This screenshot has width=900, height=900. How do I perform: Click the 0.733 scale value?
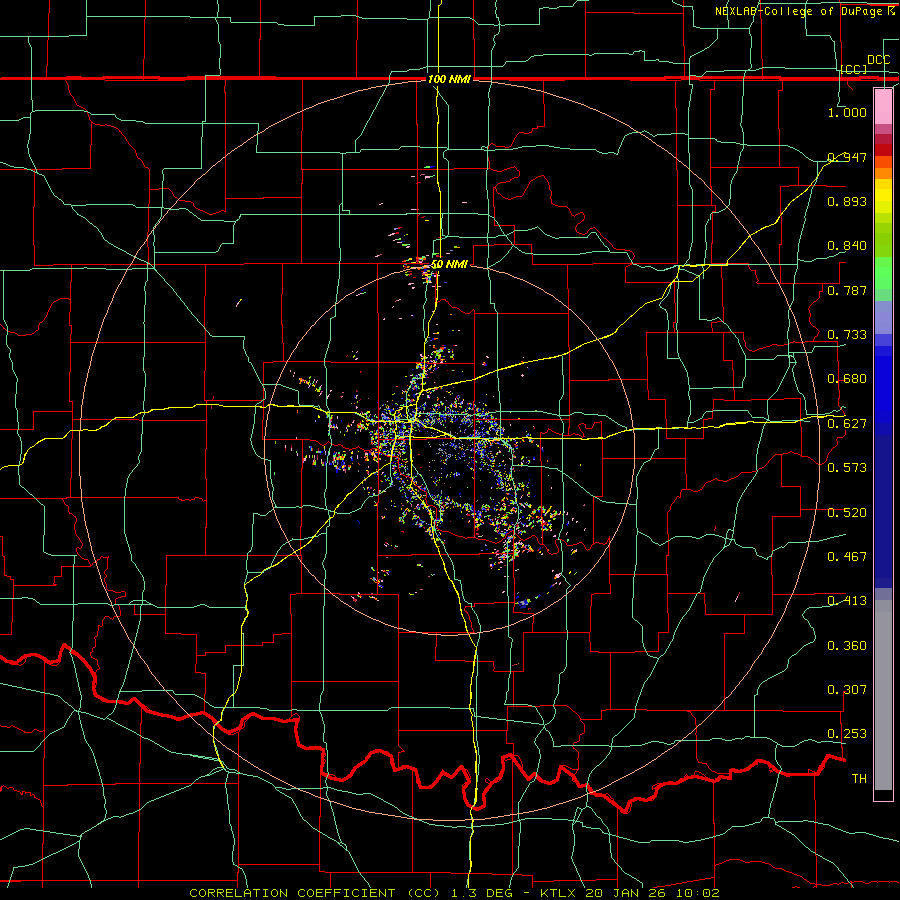tap(847, 335)
